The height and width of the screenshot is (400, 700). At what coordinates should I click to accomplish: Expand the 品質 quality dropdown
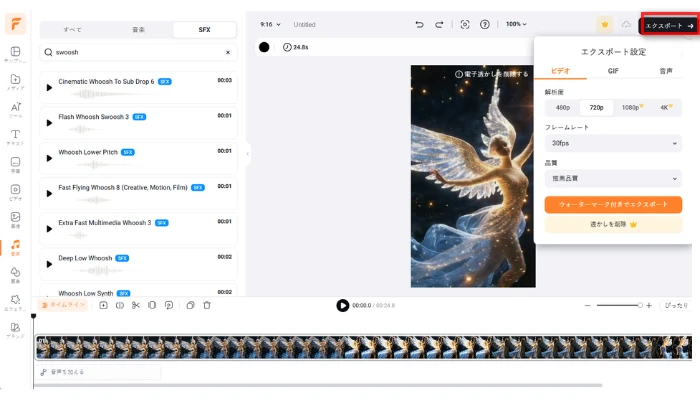(613, 178)
